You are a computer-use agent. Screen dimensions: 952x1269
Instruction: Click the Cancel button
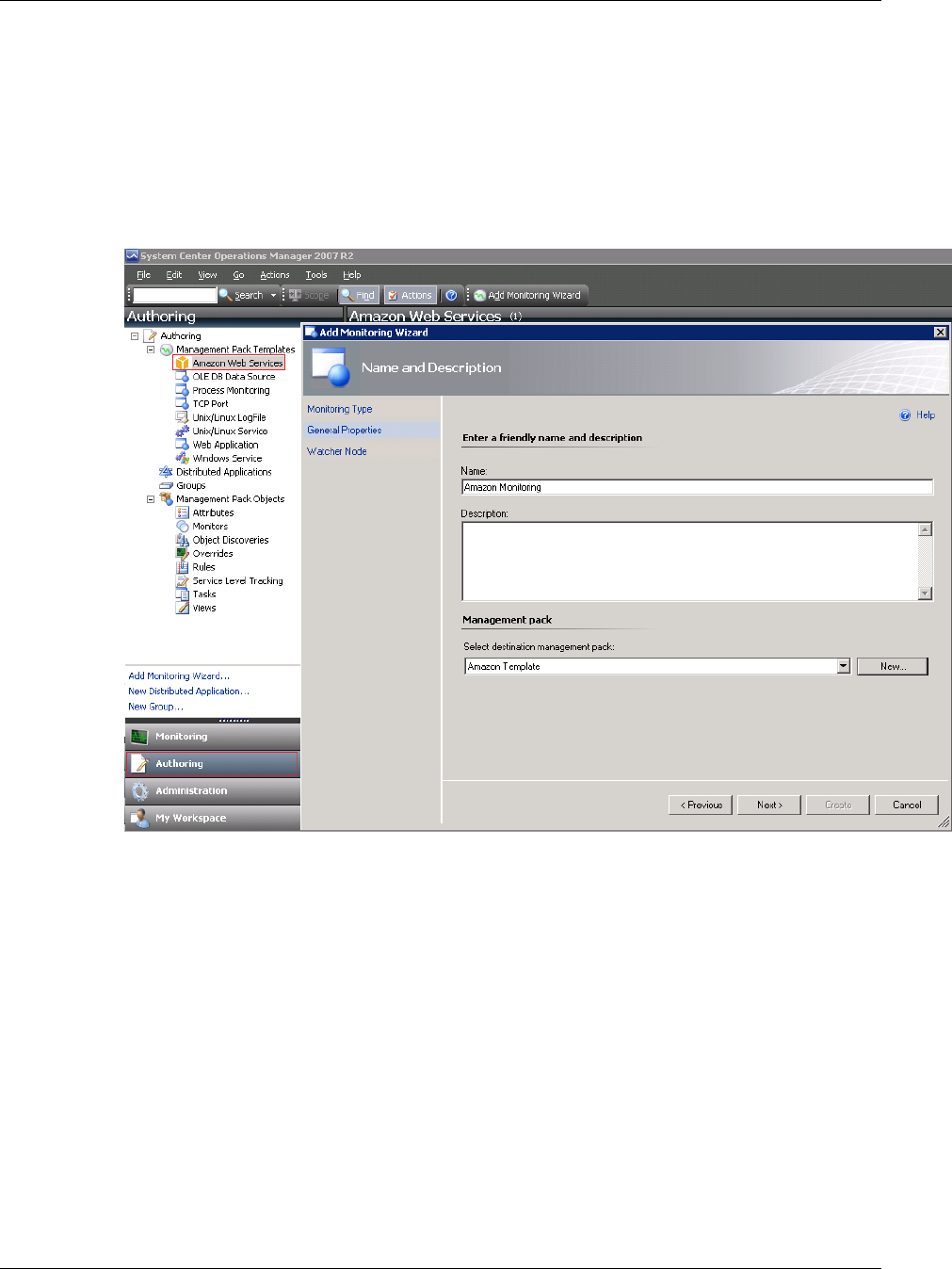pyautogui.click(x=907, y=805)
